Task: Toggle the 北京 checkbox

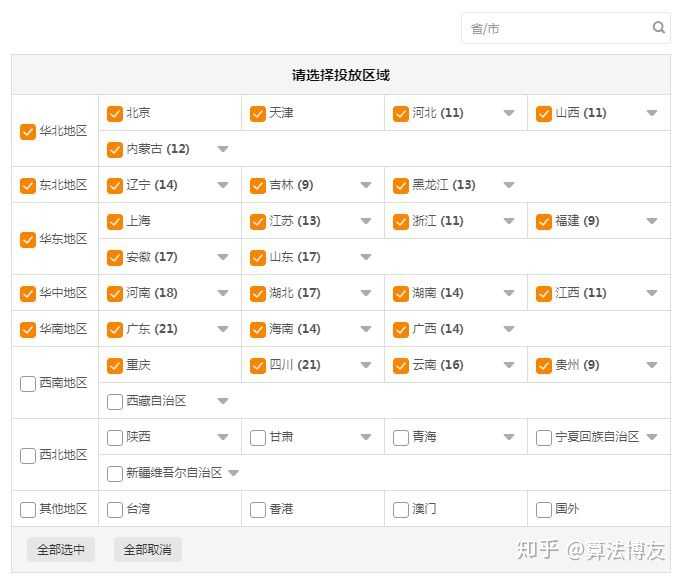Action: [x=115, y=113]
